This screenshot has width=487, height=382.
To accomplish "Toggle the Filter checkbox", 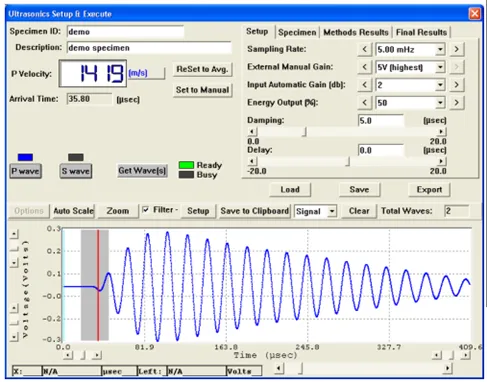I will pyautogui.click(x=146, y=210).
